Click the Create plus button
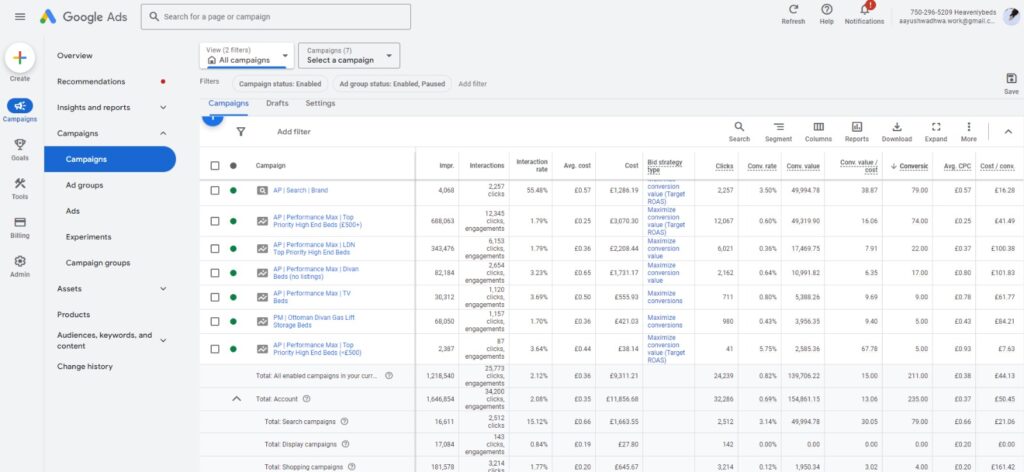This screenshot has height=472, width=1024. [20, 58]
